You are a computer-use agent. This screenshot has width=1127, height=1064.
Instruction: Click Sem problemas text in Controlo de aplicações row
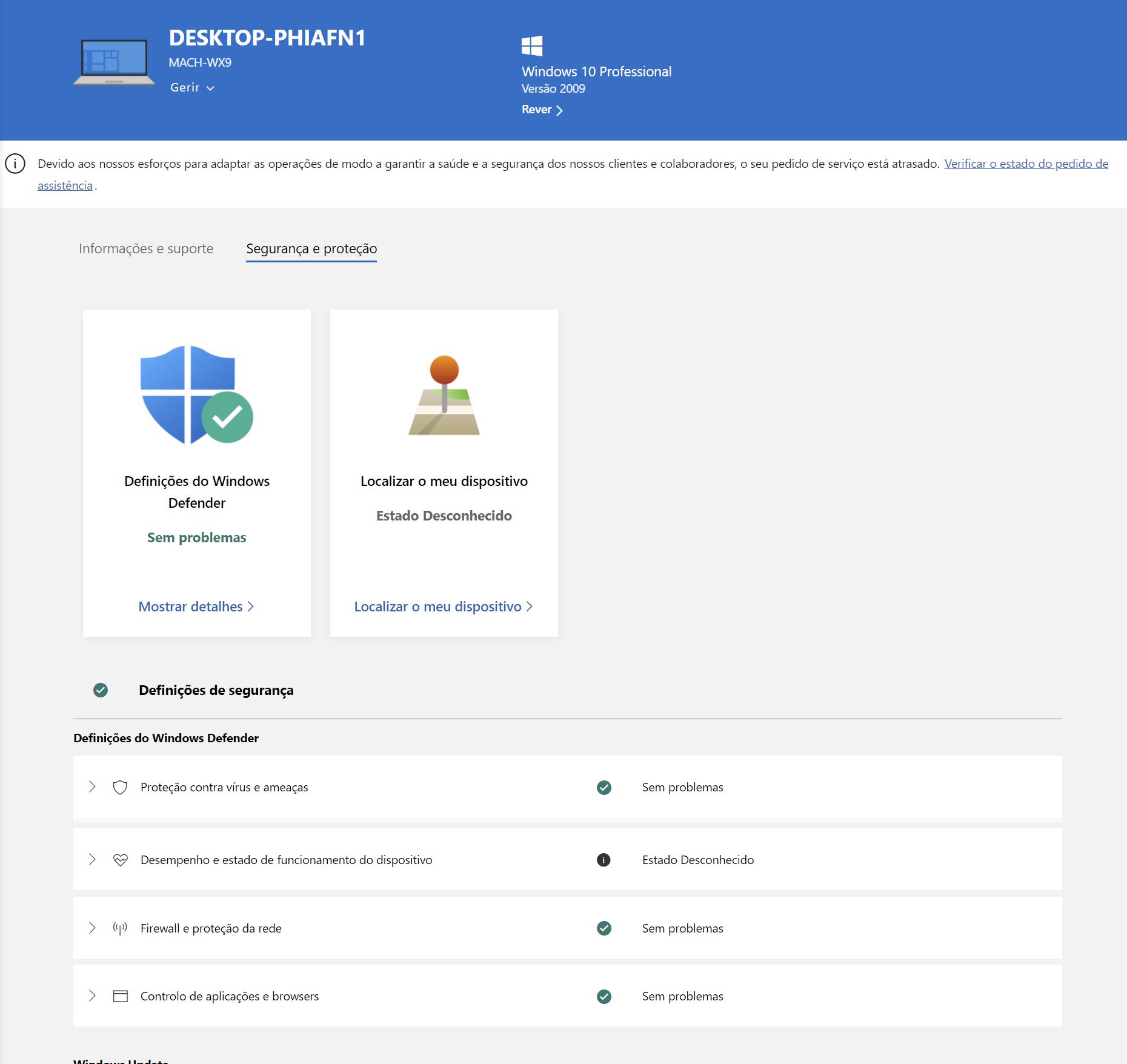(683, 996)
